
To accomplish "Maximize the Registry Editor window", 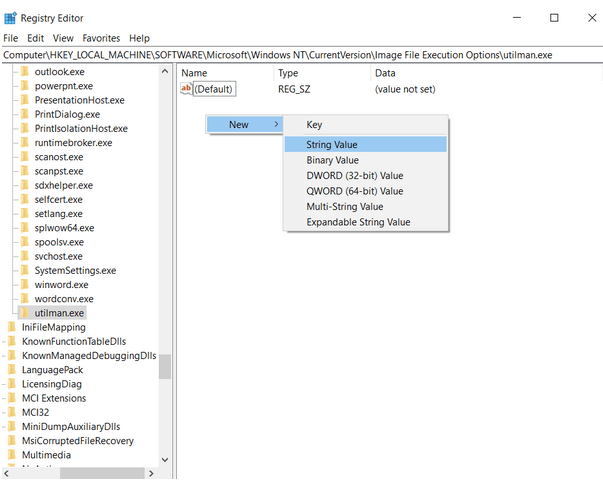I will (554, 18).
